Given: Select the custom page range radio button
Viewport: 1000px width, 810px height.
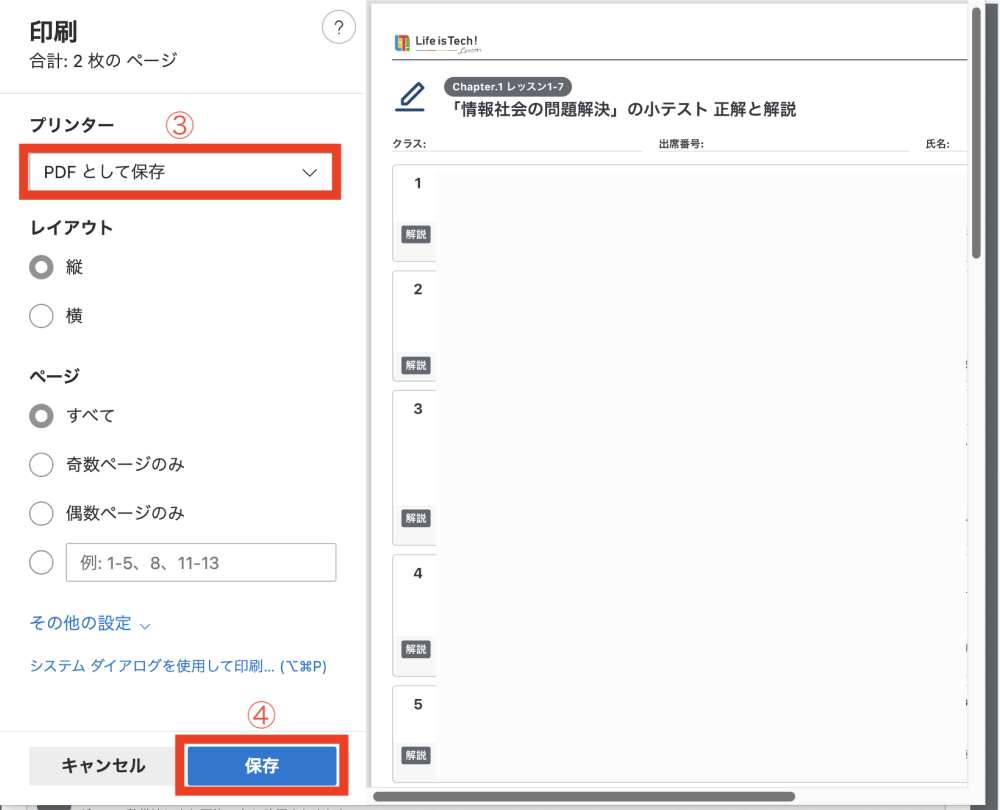Looking at the screenshot, I should tap(42, 563).
